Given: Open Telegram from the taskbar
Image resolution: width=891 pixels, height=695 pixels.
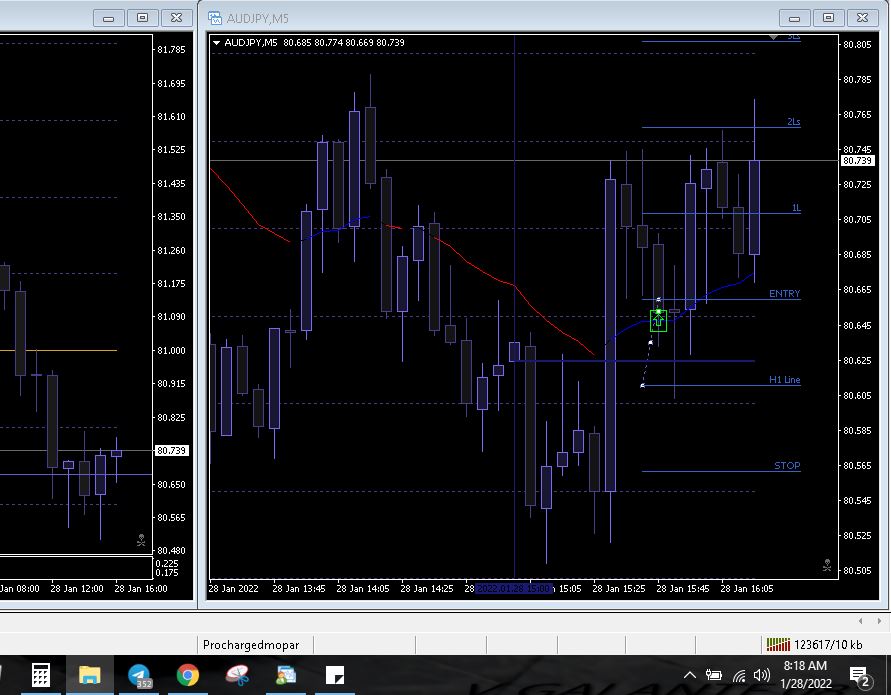Looking at the screenshot, I should click(140, 675).
